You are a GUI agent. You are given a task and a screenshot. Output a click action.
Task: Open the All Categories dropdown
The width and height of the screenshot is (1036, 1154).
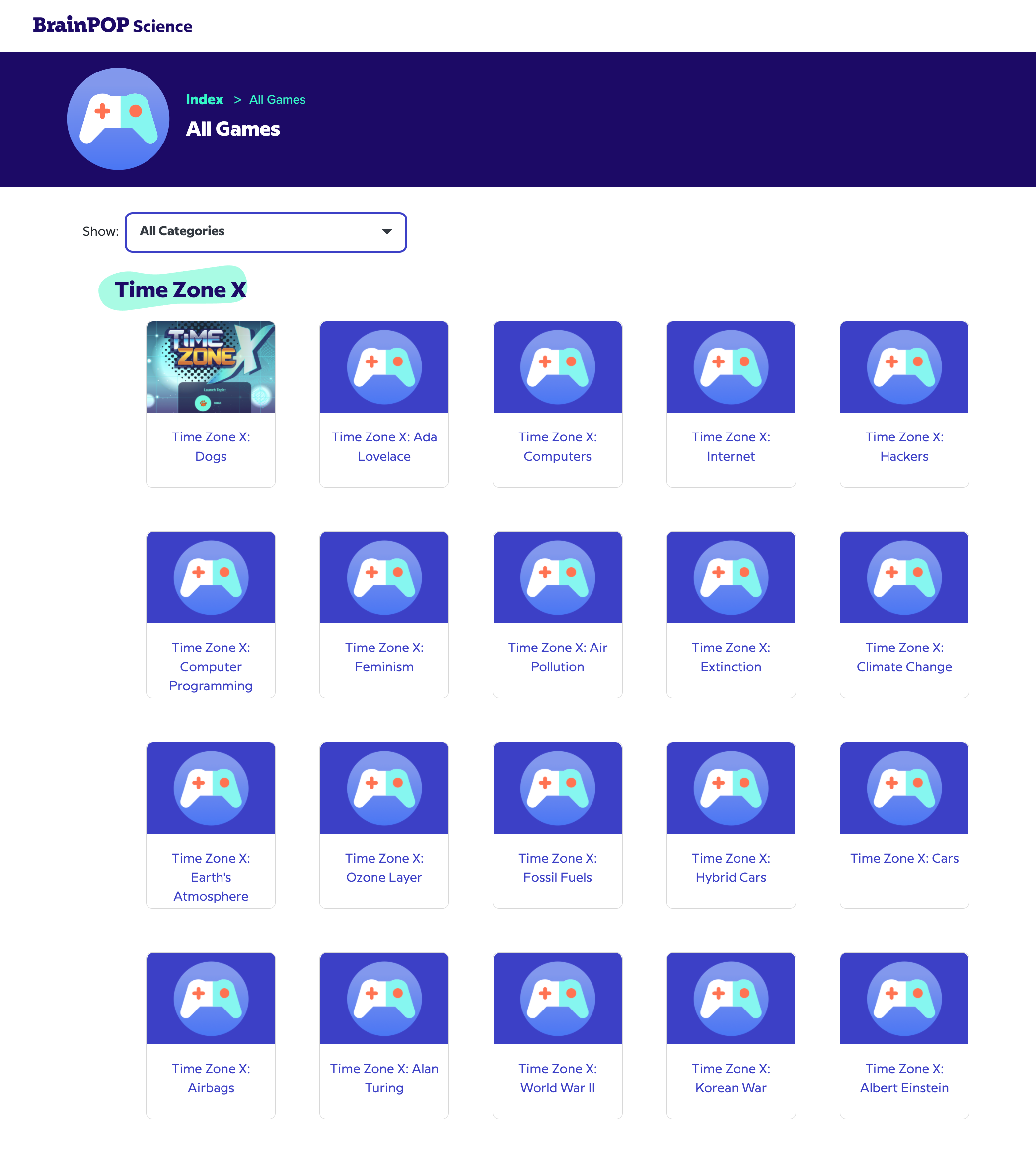pos(265,231)
